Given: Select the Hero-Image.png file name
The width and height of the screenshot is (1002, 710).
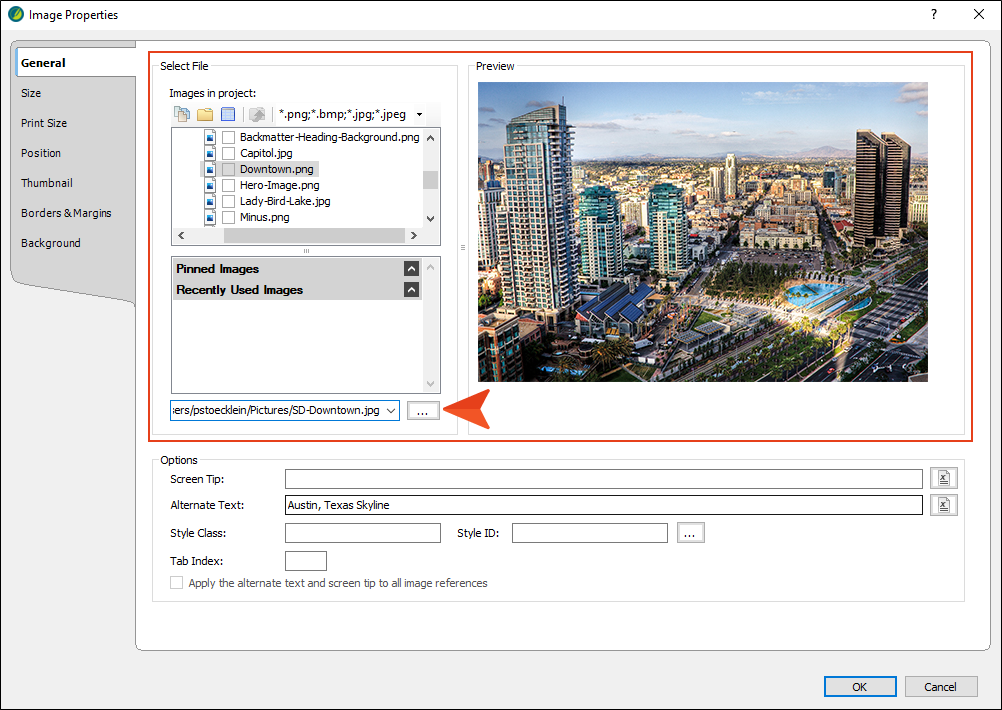Looking at the screenshot, I should click(x=280, y=185).
